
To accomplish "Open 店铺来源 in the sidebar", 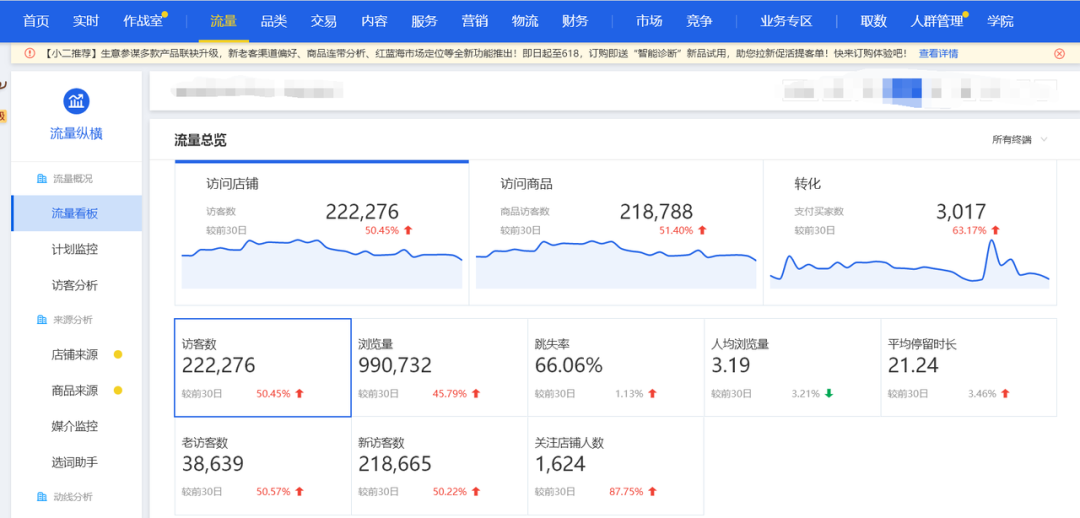I will 76,355.
